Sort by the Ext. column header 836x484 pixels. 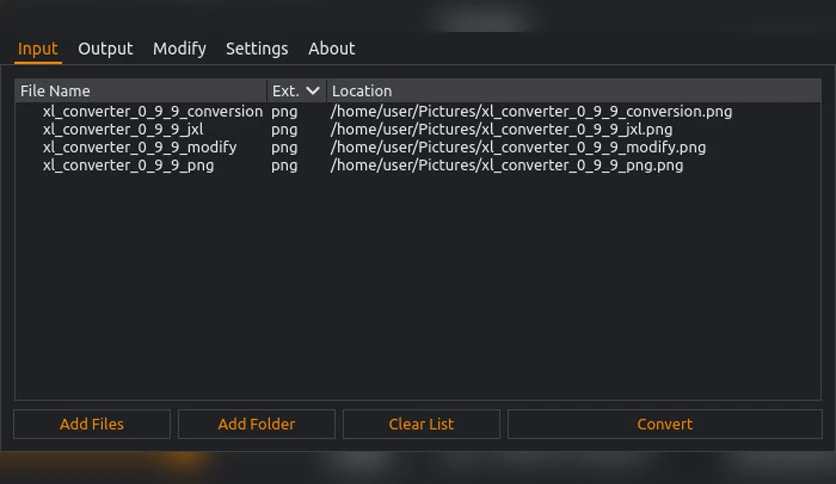point(296,91)
